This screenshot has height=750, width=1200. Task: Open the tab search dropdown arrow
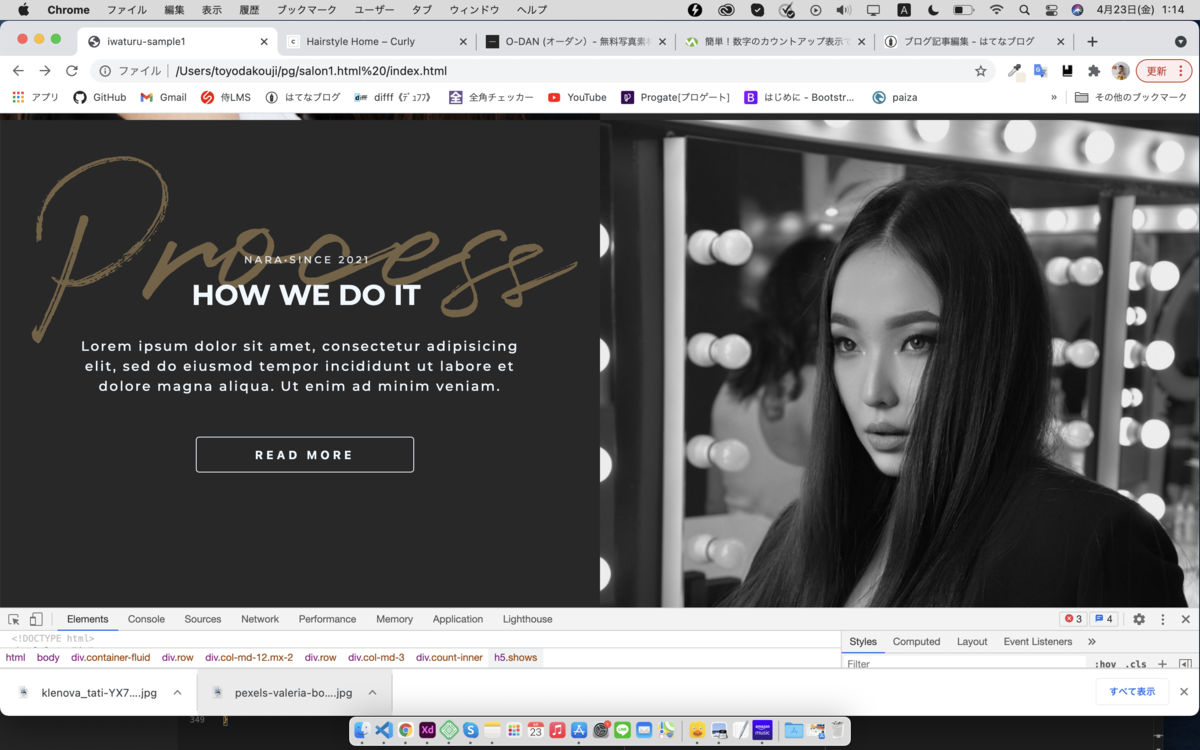1180,42
